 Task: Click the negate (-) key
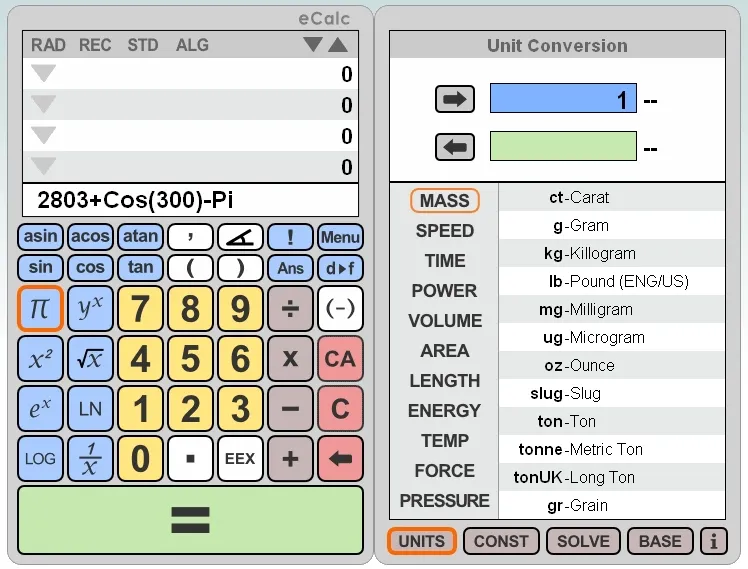[x=340, y=309]
